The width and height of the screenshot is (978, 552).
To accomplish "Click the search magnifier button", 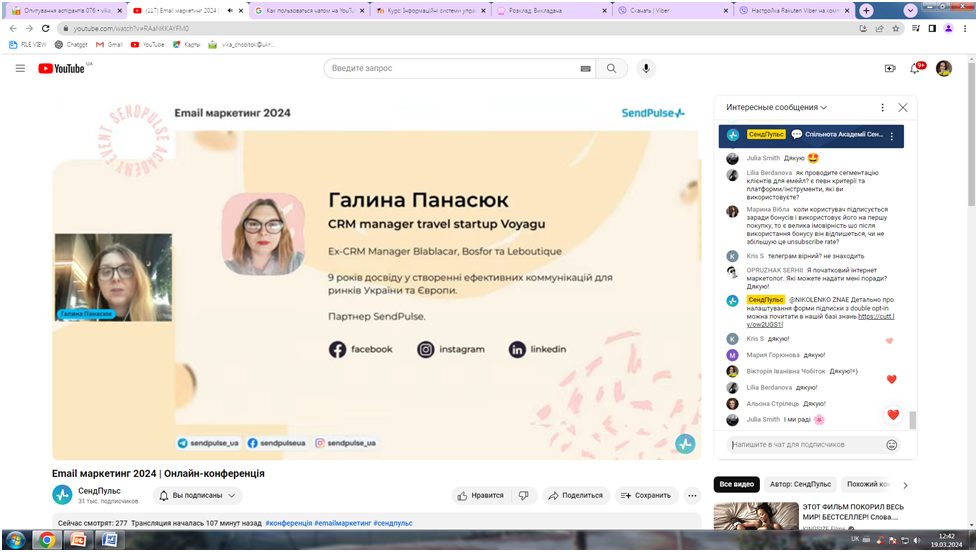I will pos(612,68).
